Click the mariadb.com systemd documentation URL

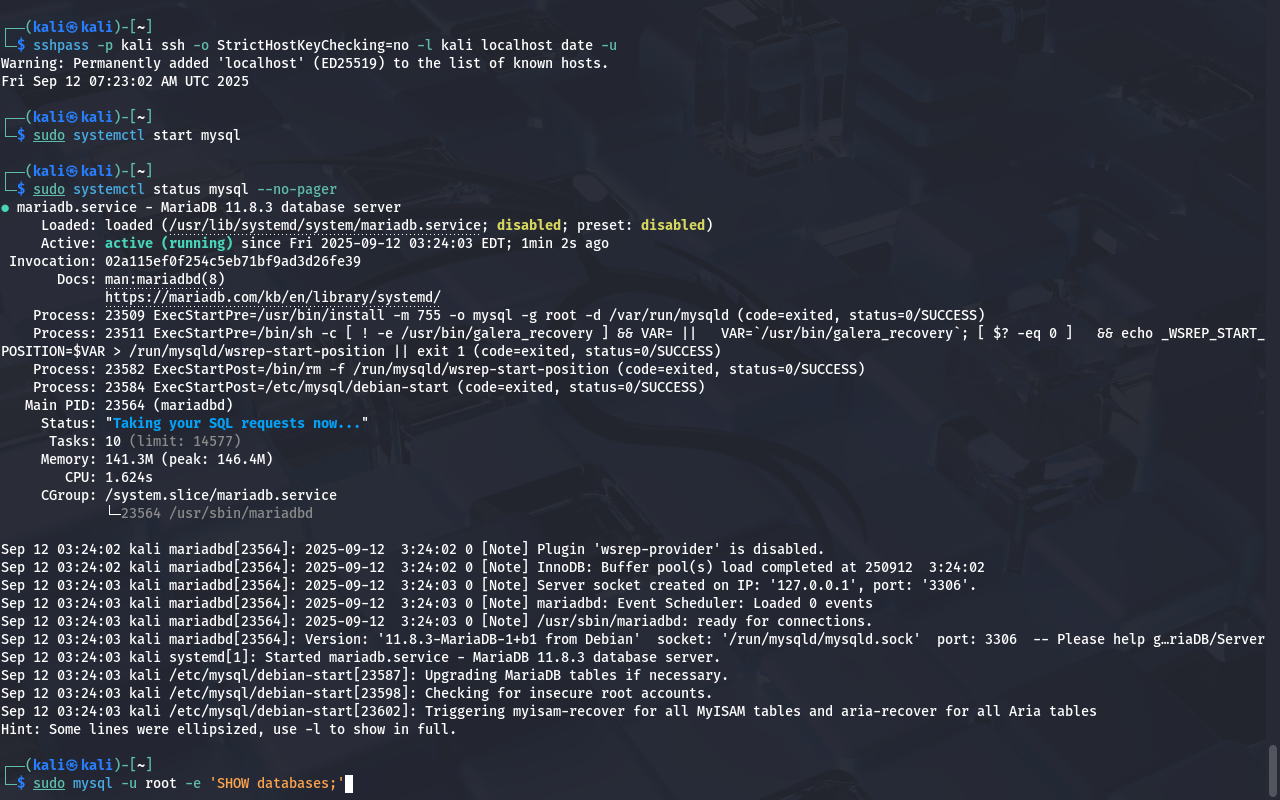273,297
